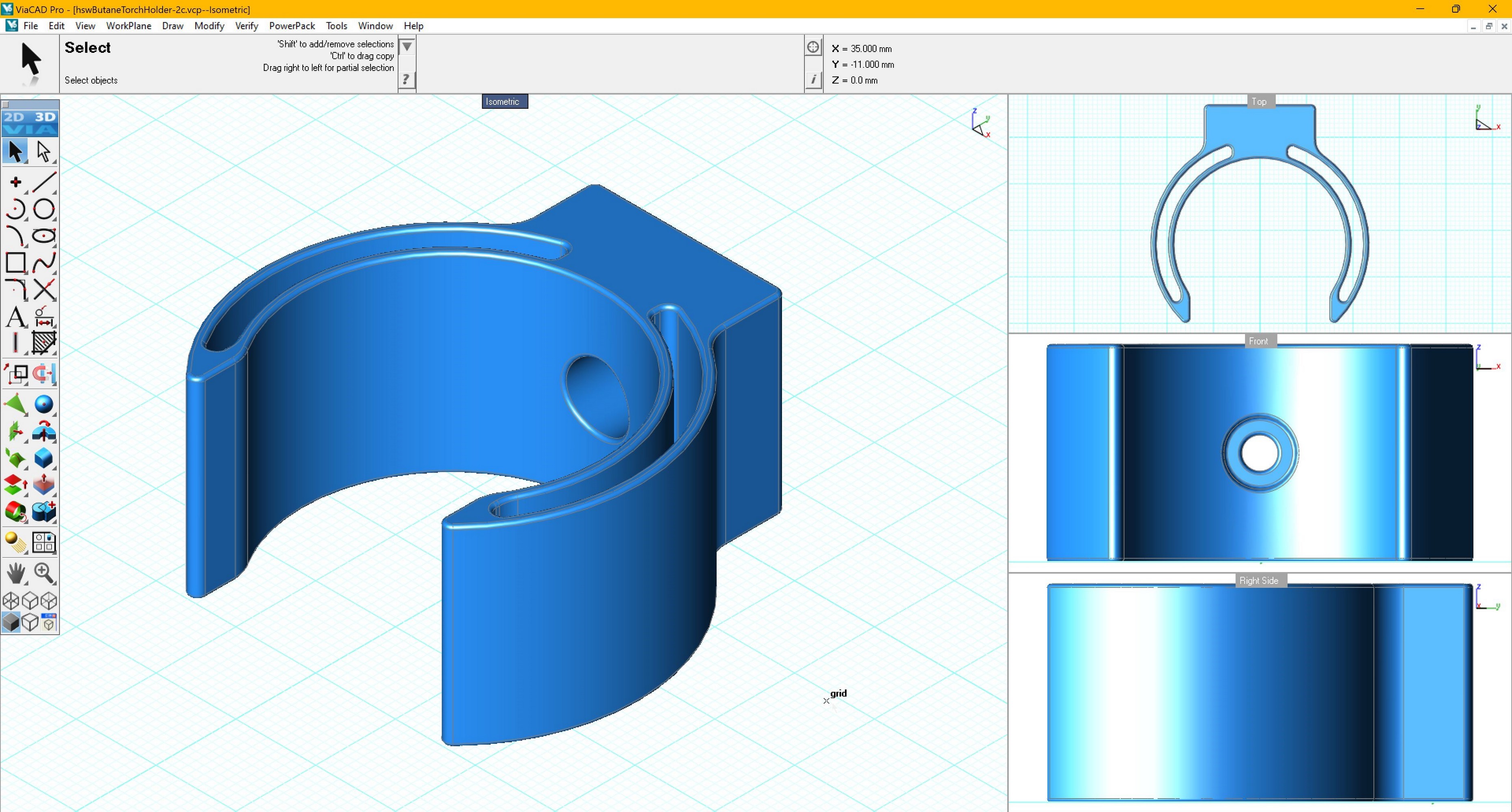Expand the Select tool options dropdown arrow
Viewport: 1512px width, 812px height.
click(x=407, y=46)
